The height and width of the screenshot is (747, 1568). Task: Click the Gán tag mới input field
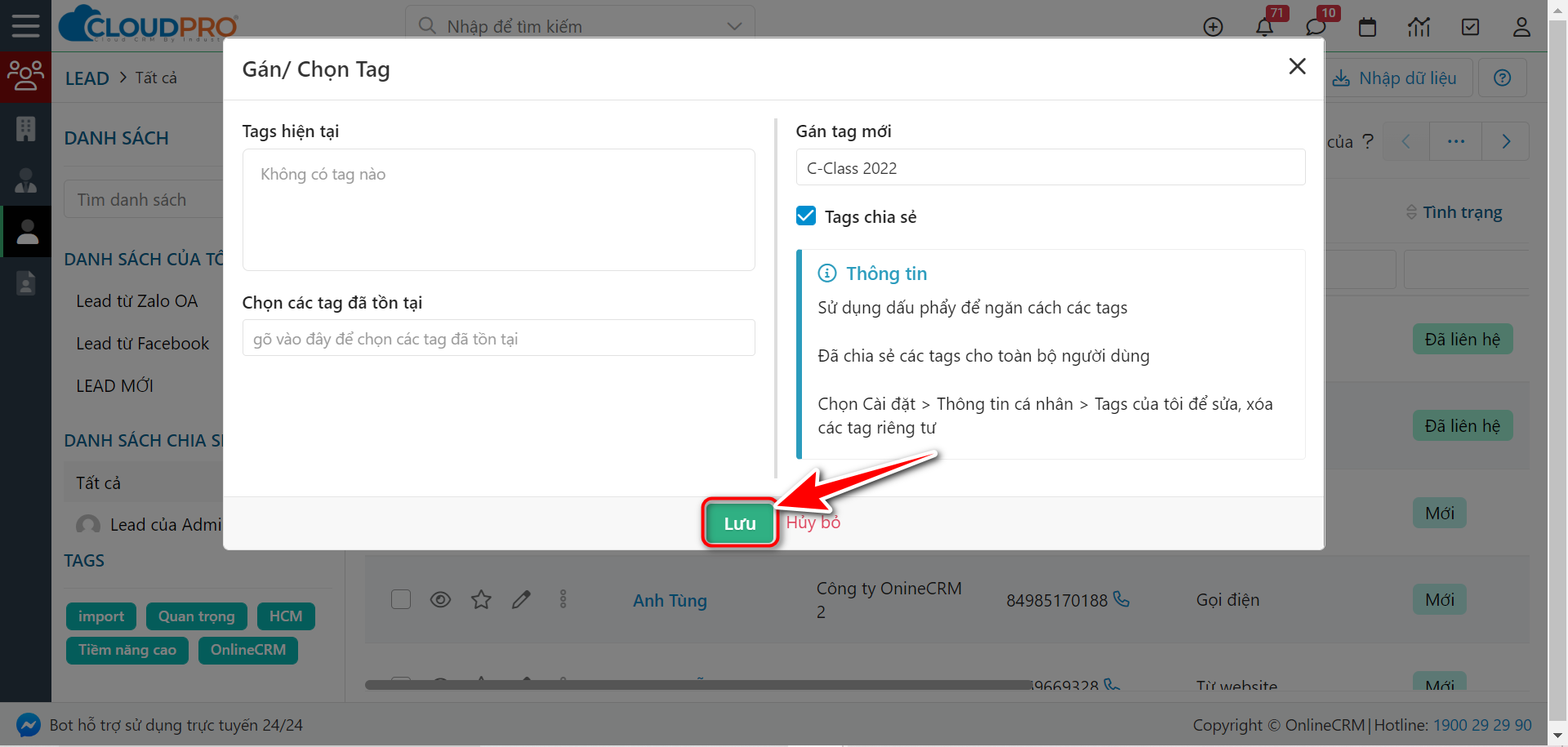point(1050,167)
